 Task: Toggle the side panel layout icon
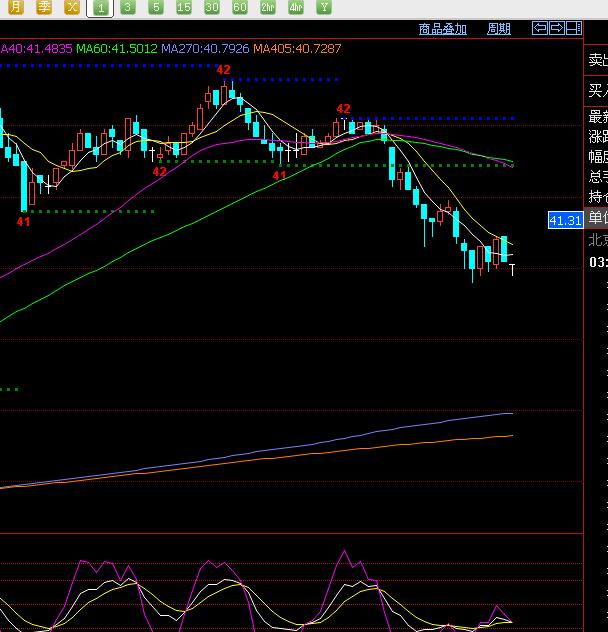click(x=574, y=29)
